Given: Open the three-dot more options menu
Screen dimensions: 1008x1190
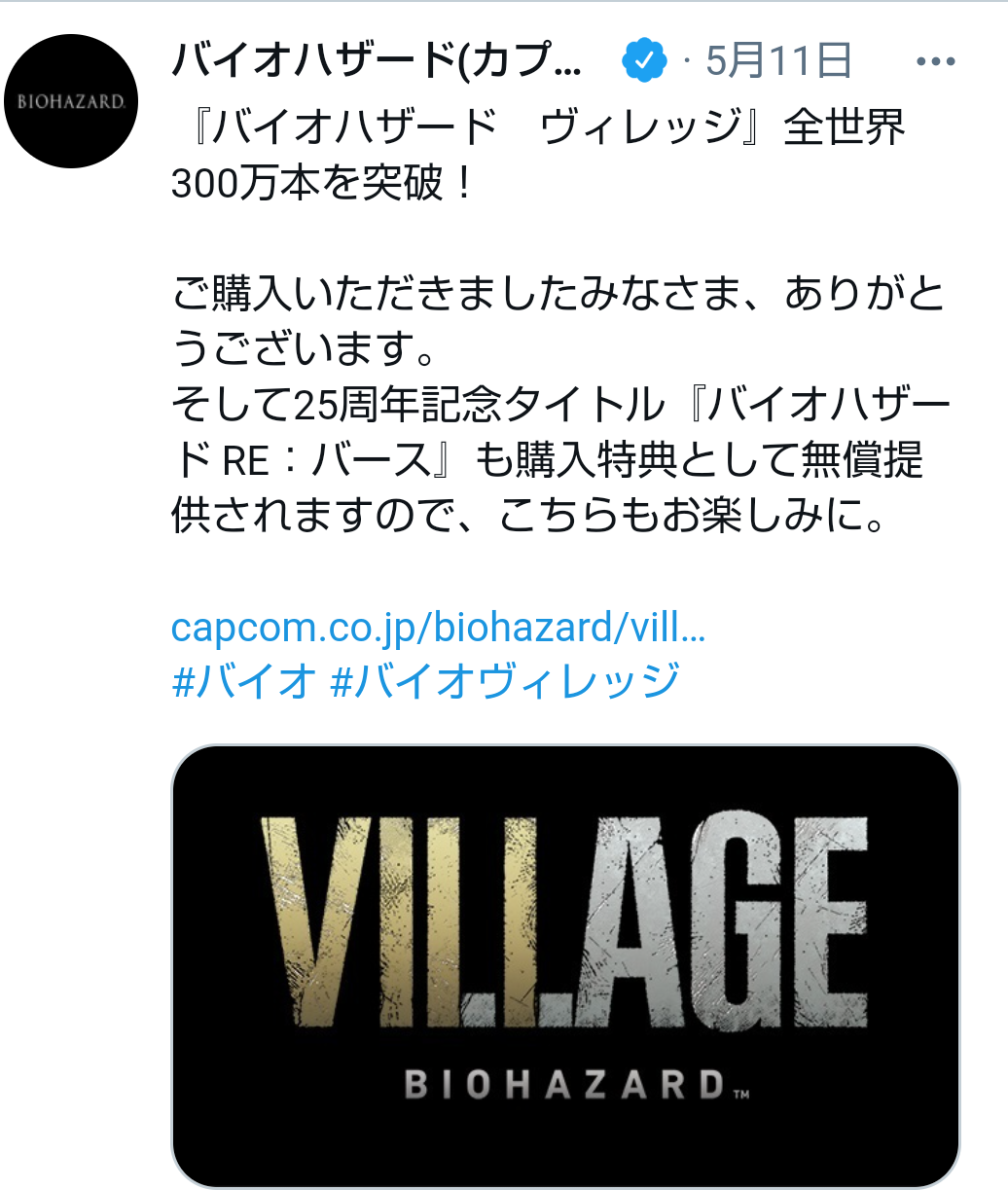Looking at the screenshot, I should click(936, 62).
